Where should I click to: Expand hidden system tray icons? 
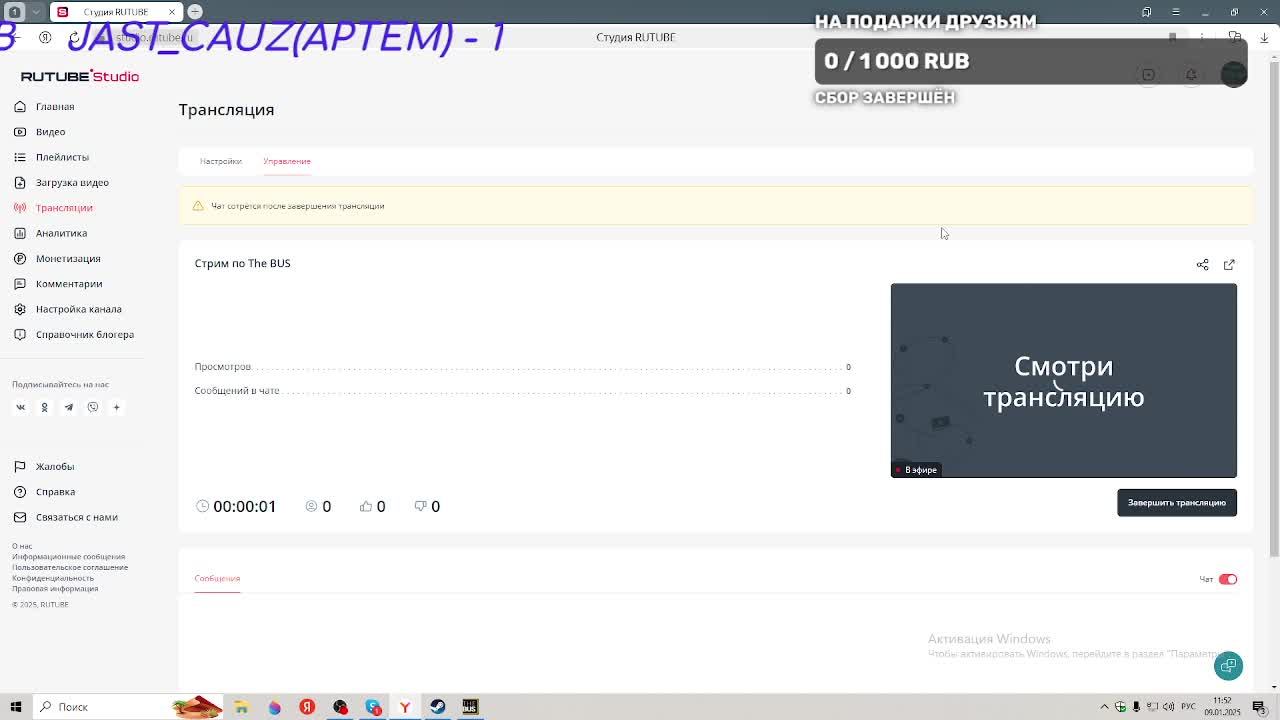(x=1104, y=707)
